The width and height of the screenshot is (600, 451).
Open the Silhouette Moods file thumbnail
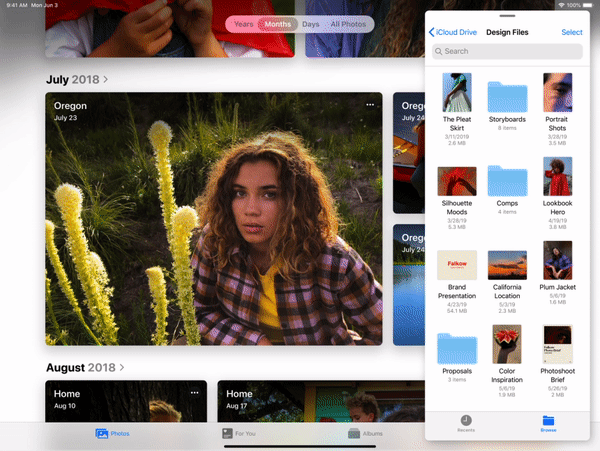[457, 181]
